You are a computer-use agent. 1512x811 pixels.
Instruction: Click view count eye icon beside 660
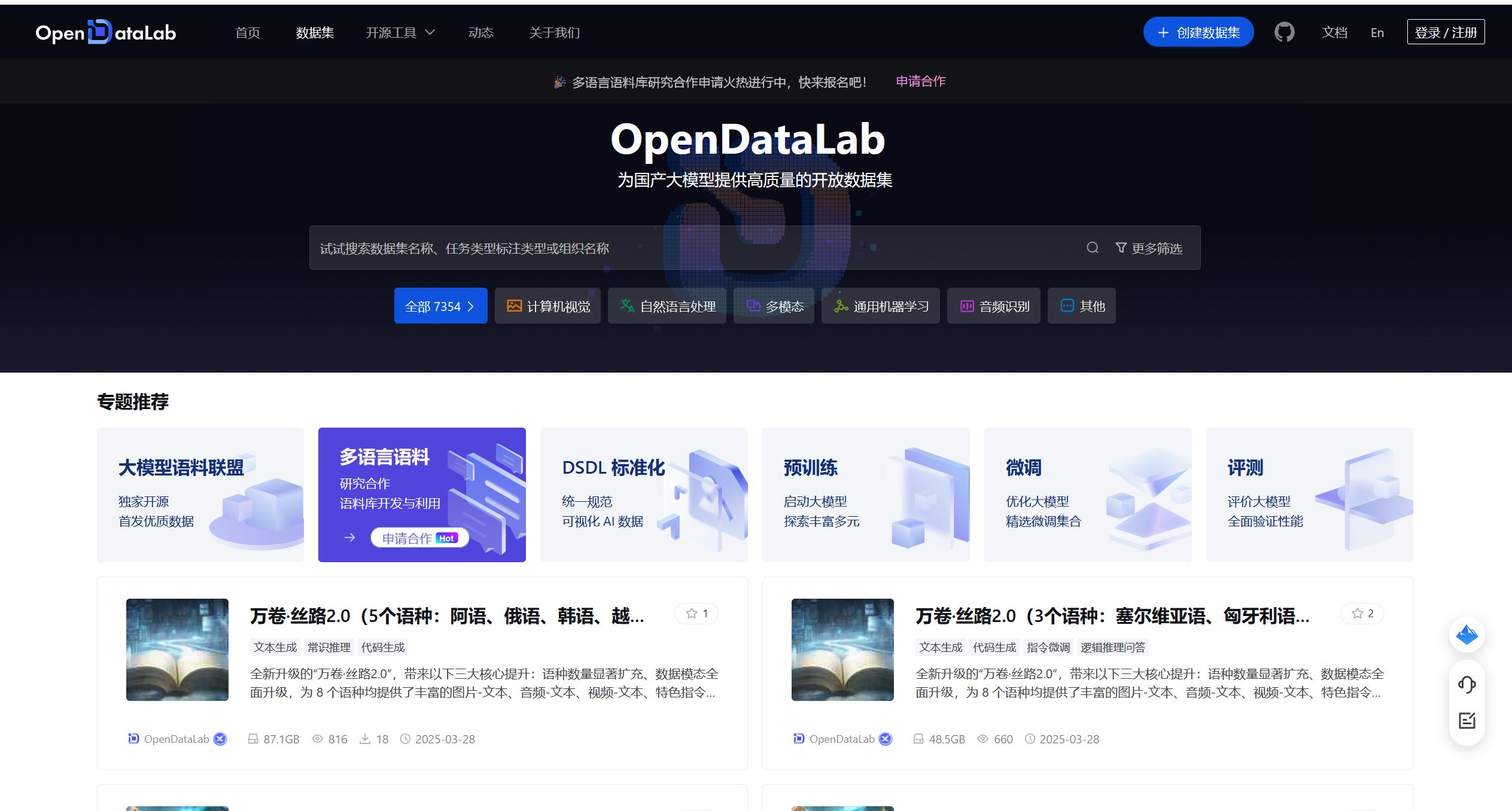(x=982, y=739)
